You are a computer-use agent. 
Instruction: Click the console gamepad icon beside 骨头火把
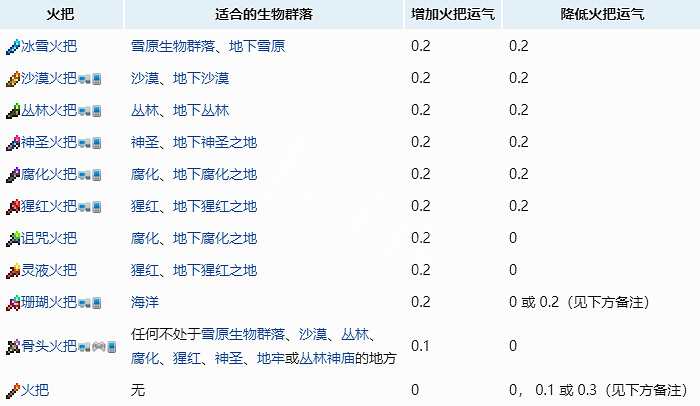tap(99, 347)
